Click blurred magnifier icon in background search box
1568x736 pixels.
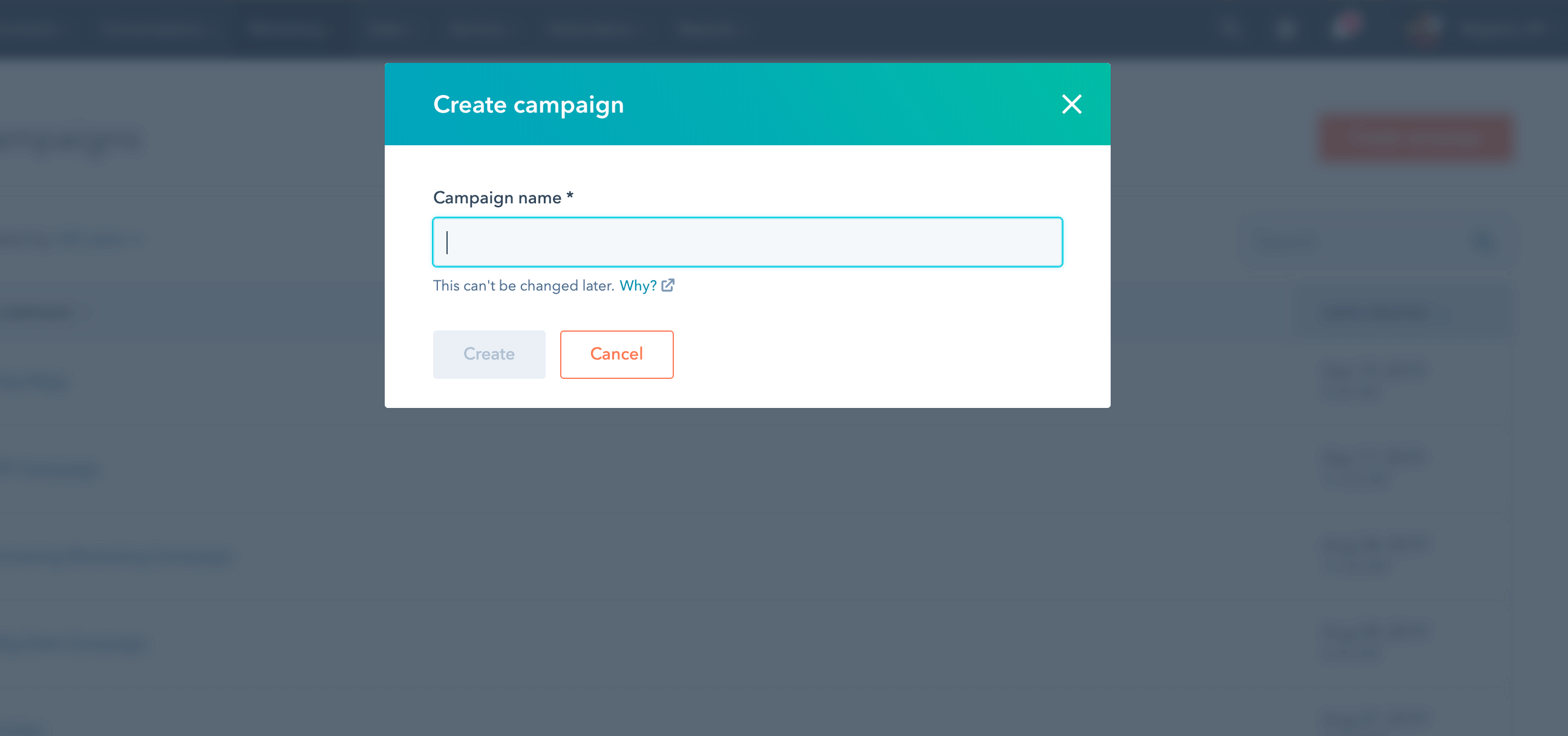(1484, 242)
